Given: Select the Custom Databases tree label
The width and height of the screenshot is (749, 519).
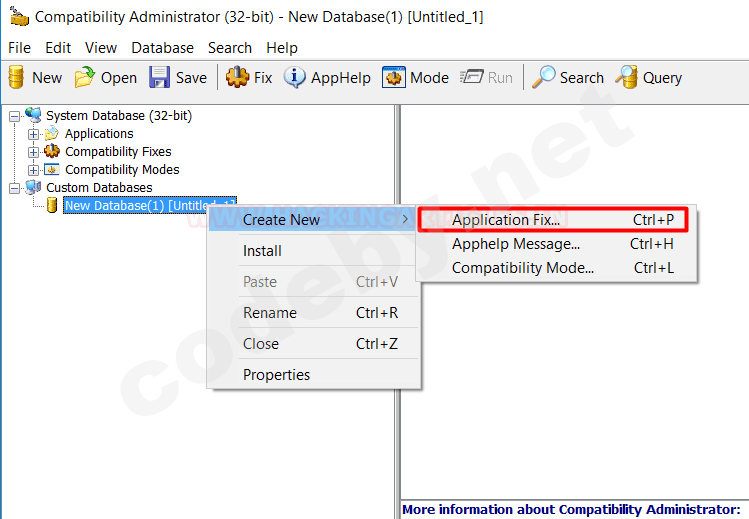Looking at the screenshot, I should click(99, 187).
